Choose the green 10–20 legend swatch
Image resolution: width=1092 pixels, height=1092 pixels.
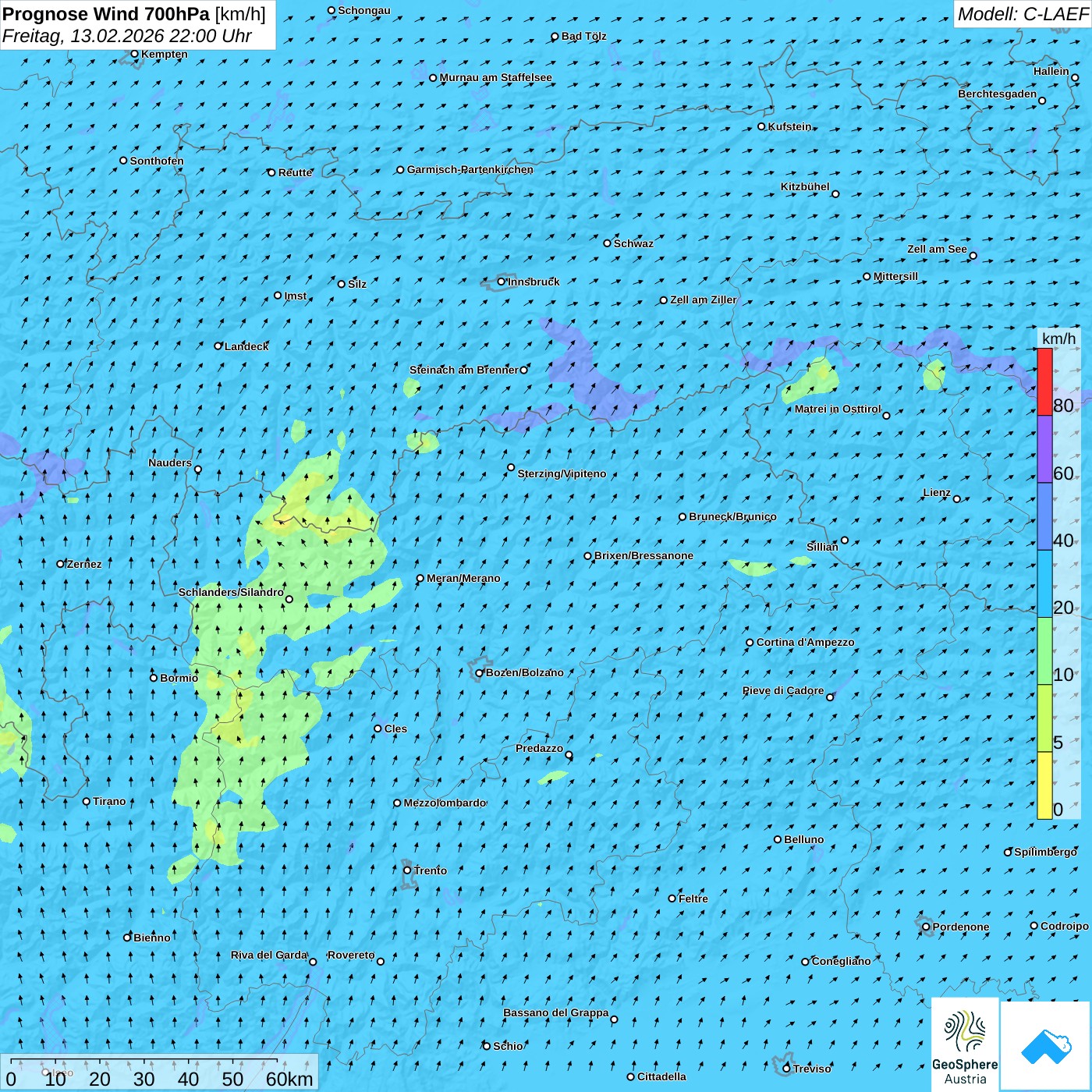[x=1044, y=651]
